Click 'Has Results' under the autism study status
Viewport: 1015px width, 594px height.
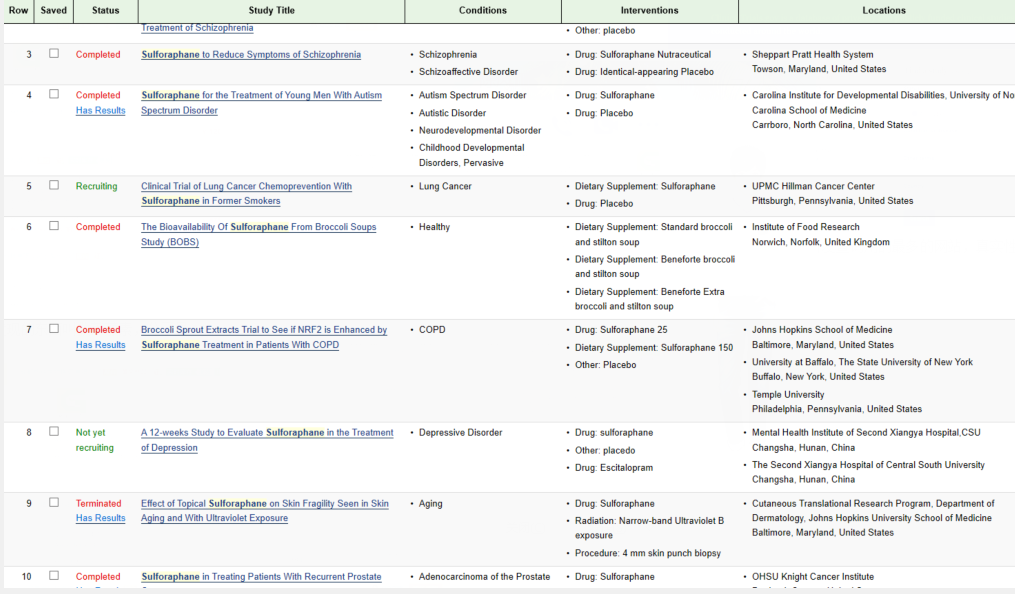(101, 111)
